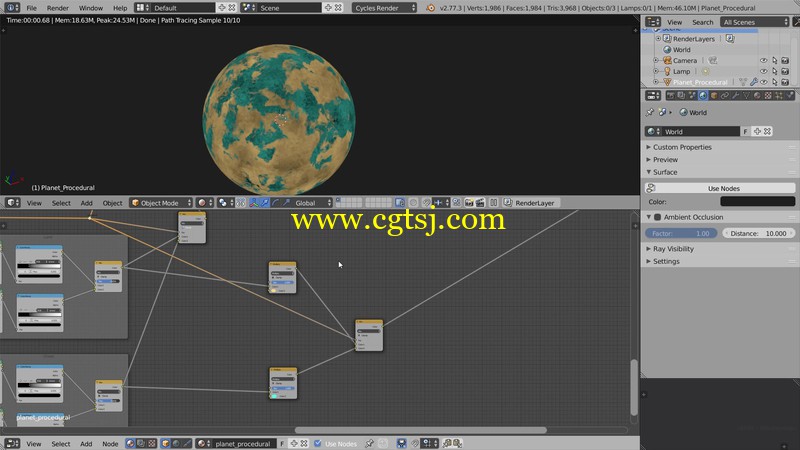Open the Scene properties tab icon

pyautogui.click(x=692, y=95)
